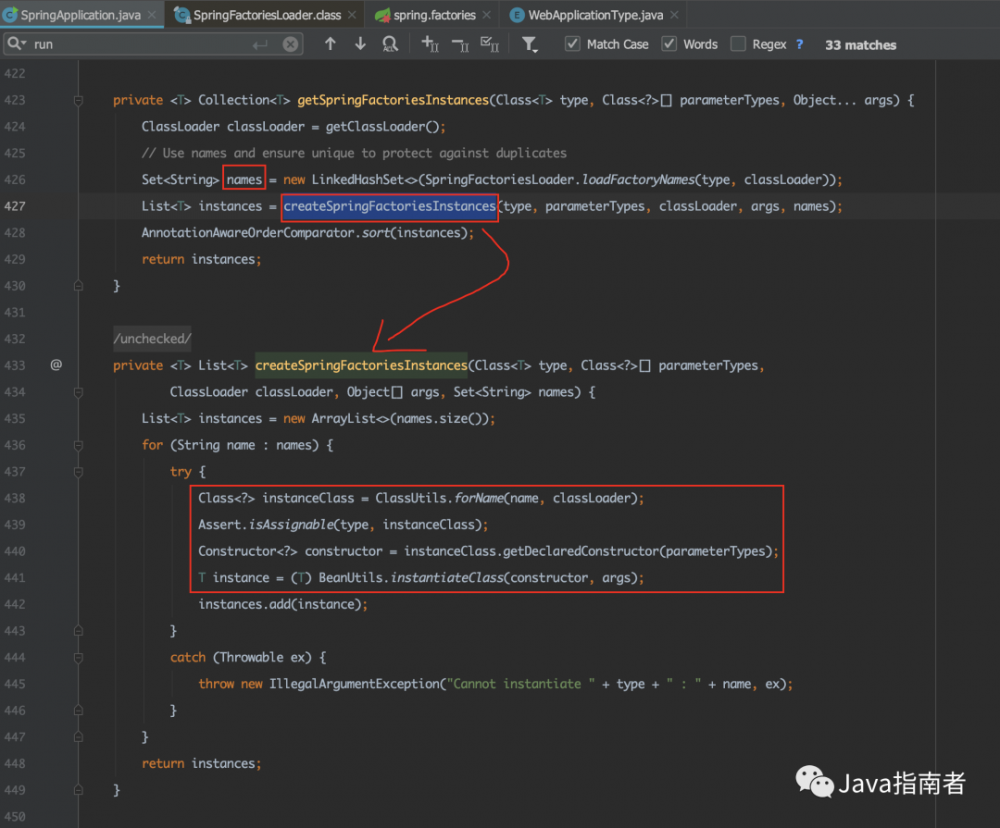Collapse the for-loop fold arrow at line 436
1000x828 pixels.
[x=77, y=445]
